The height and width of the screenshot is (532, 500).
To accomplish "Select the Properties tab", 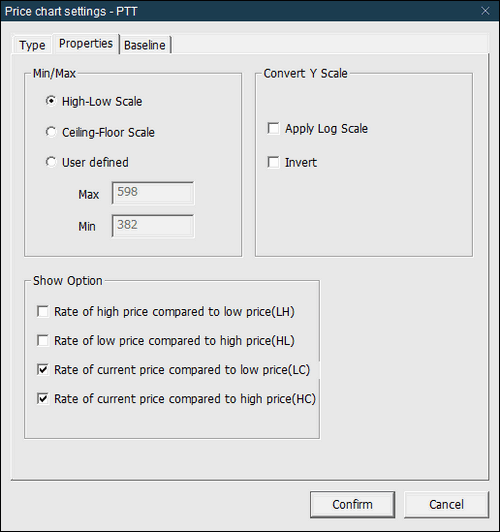I will (85, 43).
